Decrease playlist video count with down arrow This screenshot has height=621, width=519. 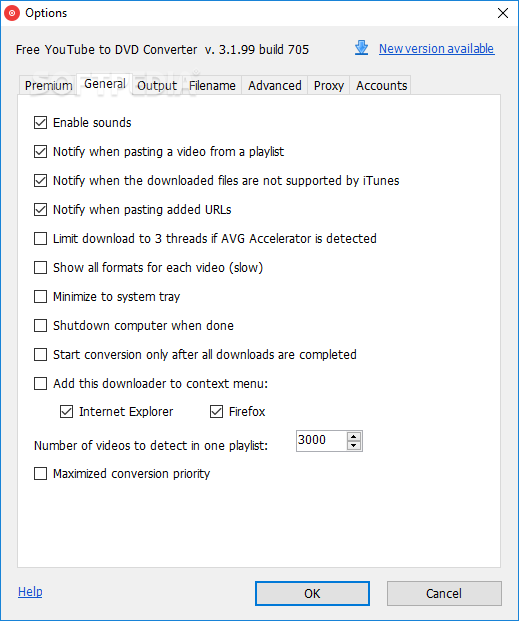(x=354, y=446)
